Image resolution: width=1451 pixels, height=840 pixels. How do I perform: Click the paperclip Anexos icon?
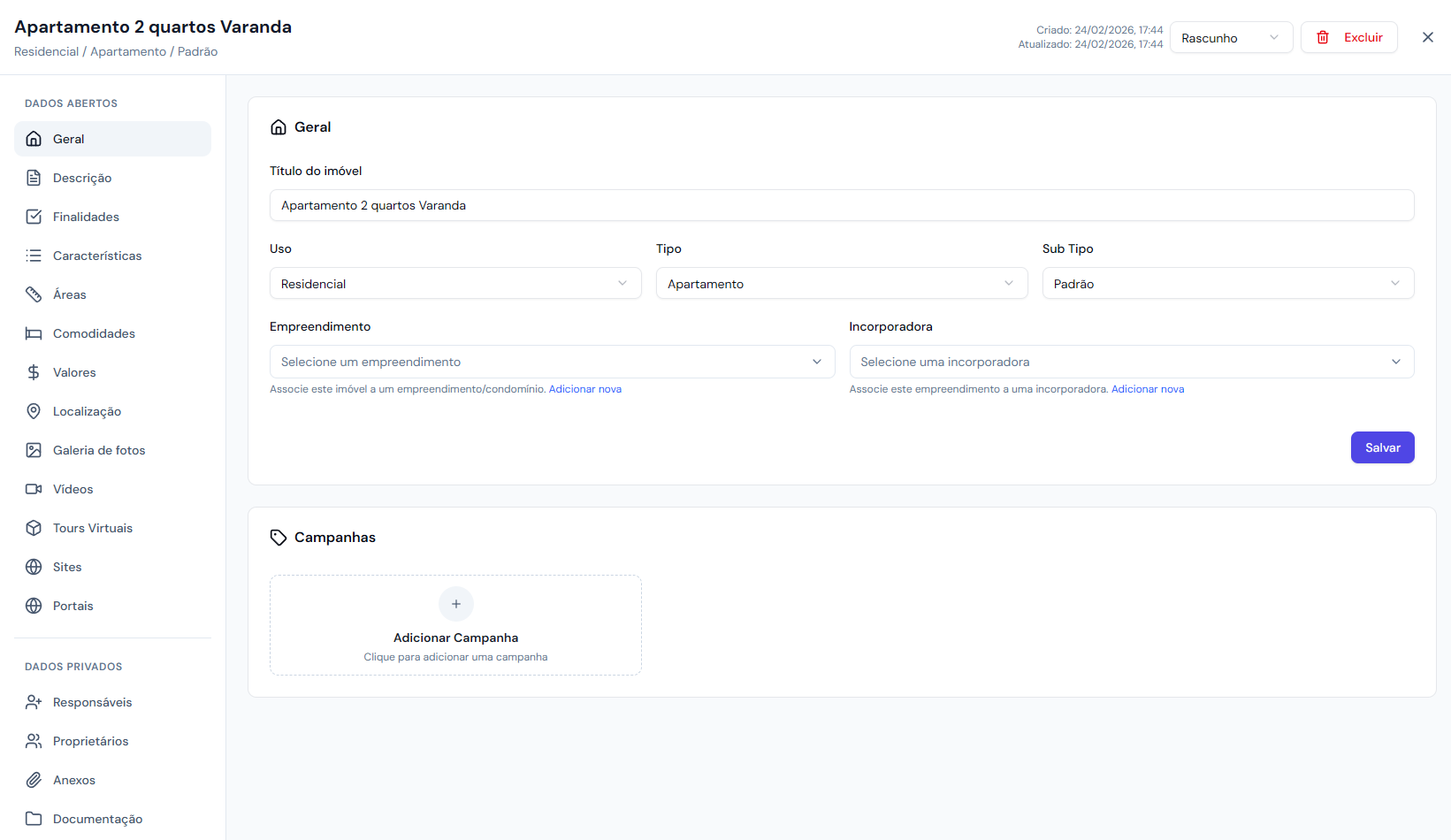(34, 780)
